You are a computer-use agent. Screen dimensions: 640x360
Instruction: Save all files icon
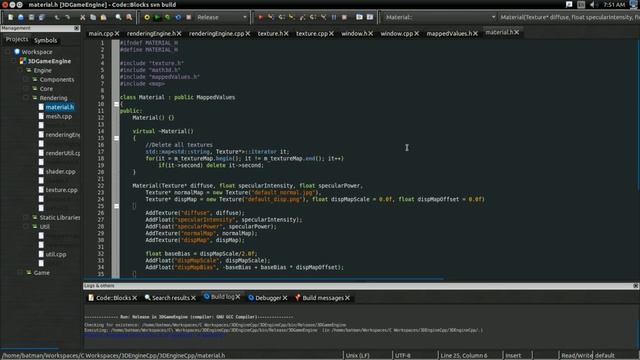(x=42, y=17)
